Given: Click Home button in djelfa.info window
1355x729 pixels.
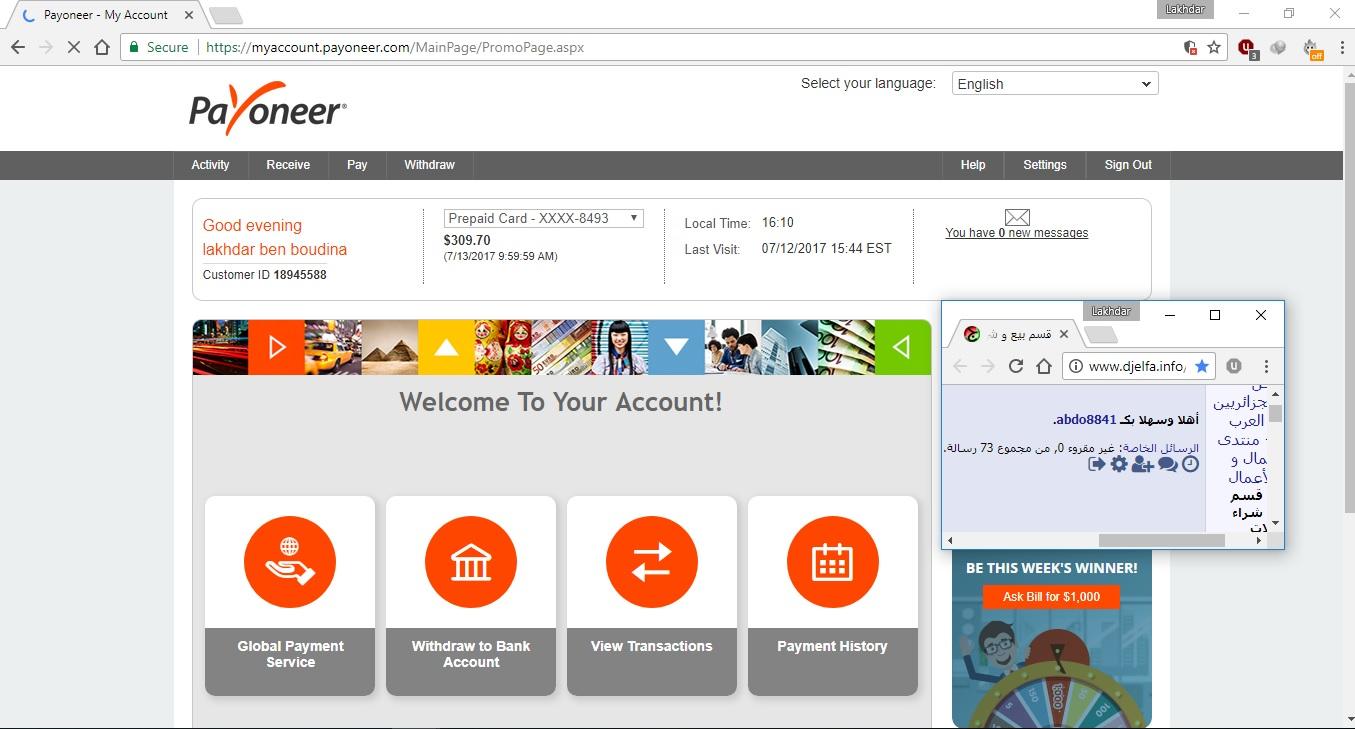Looking at the screenshot, I should point(1044,366).
